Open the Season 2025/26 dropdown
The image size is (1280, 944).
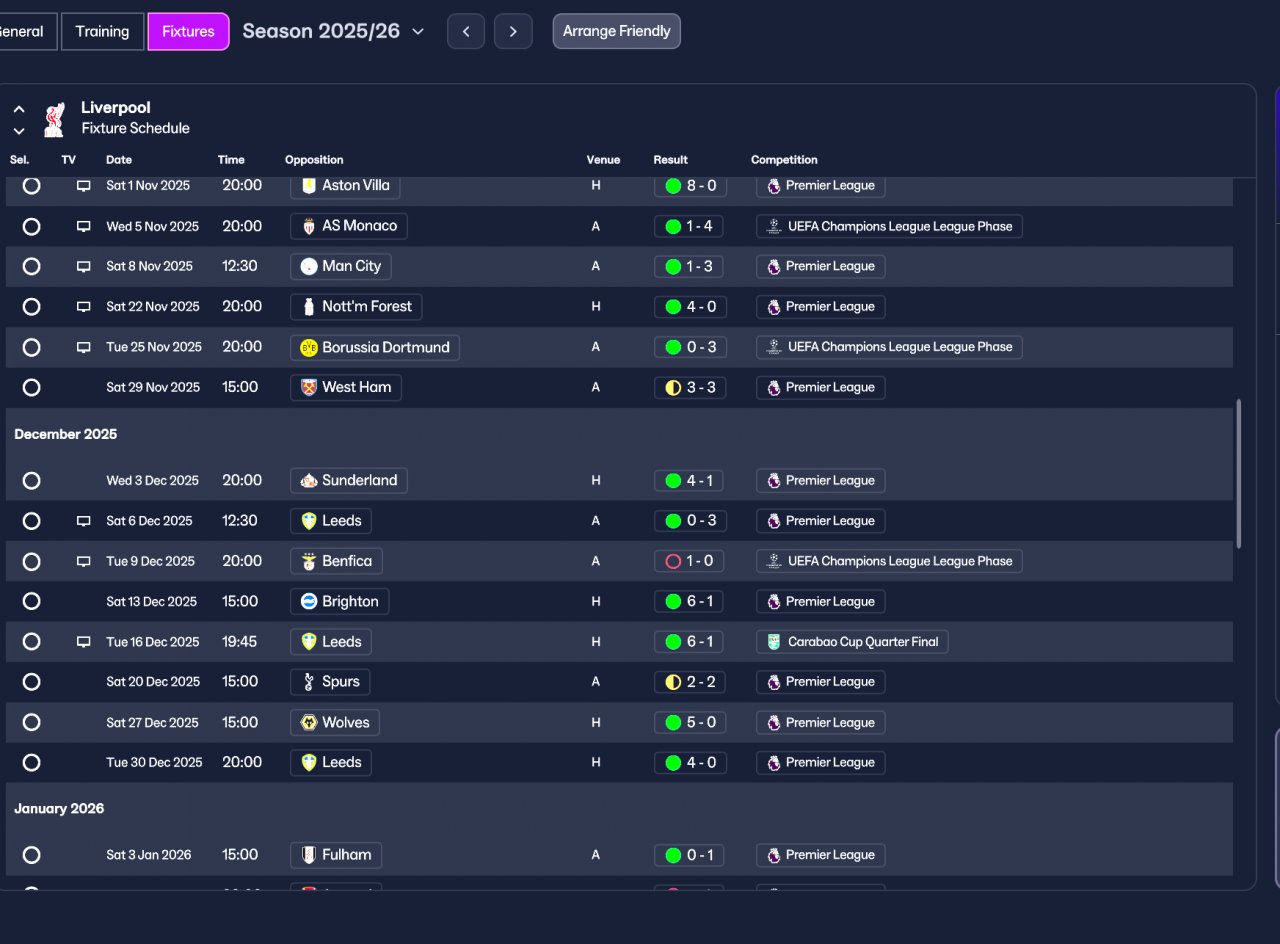tap(333, 31)
